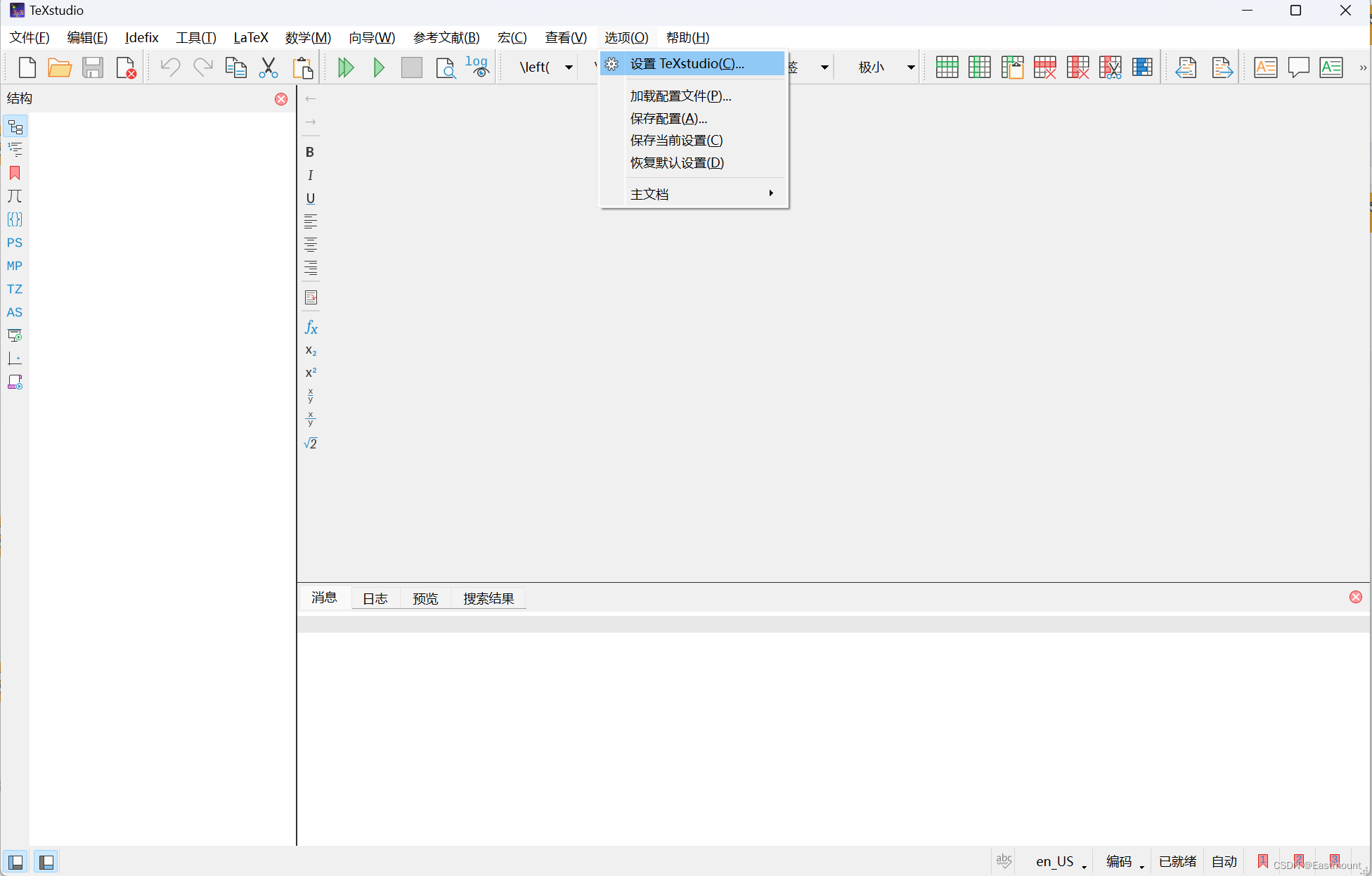Open the brackets symbol panel in the sidebar
Image resolution: width=1372 pixels, height=876 pixels.
pos(15,219)
